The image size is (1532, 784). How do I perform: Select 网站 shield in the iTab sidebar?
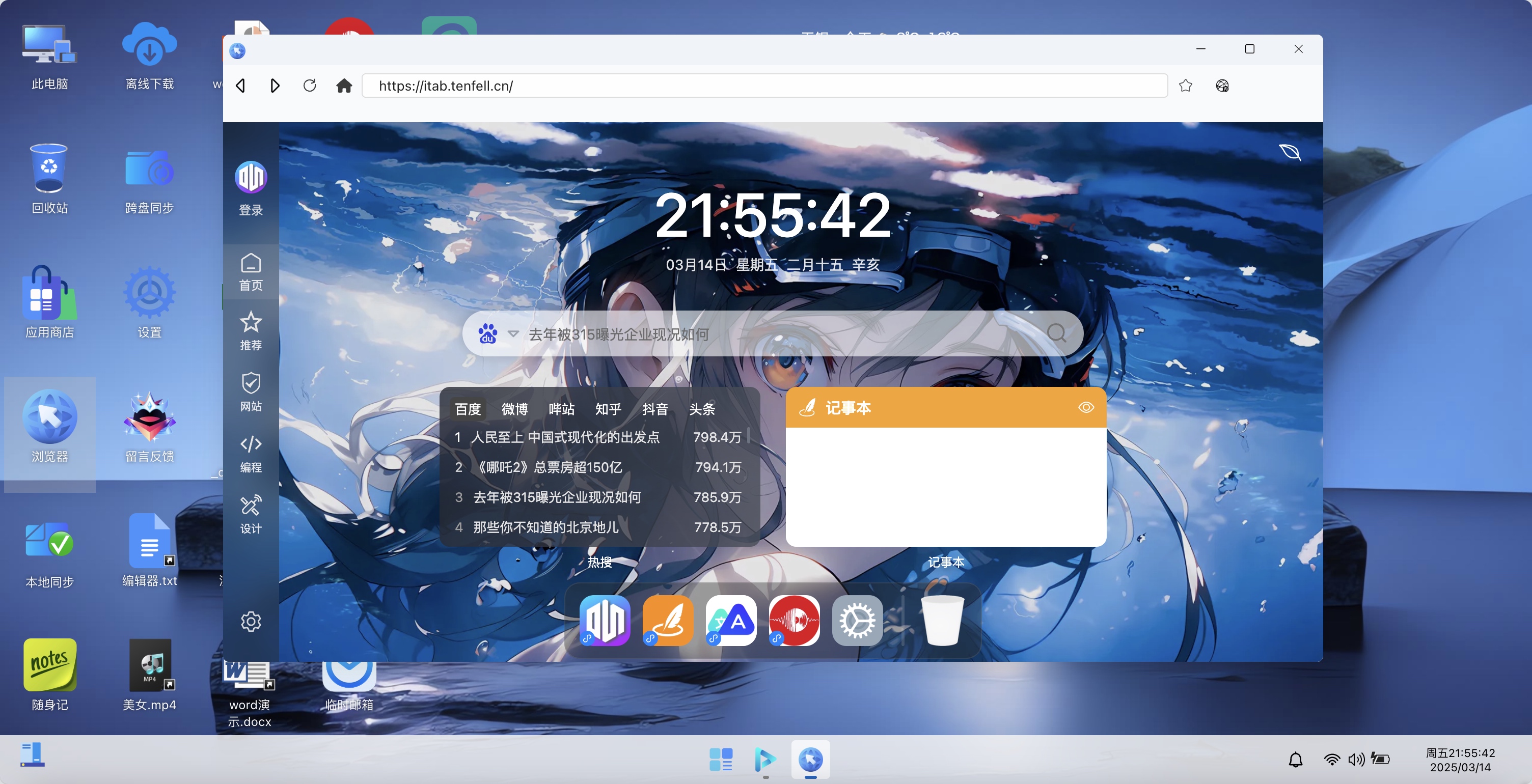pyautogui.click(x=251, y=393)
